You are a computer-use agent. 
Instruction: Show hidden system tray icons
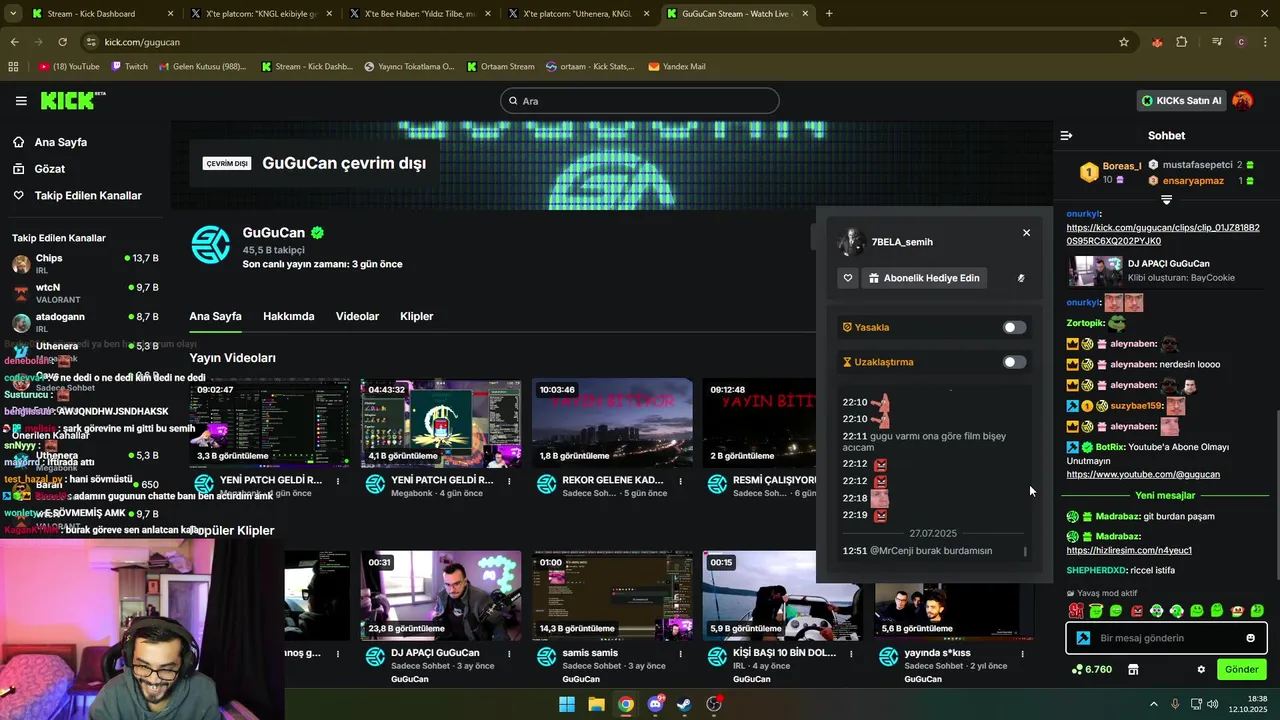(1153, 704)
